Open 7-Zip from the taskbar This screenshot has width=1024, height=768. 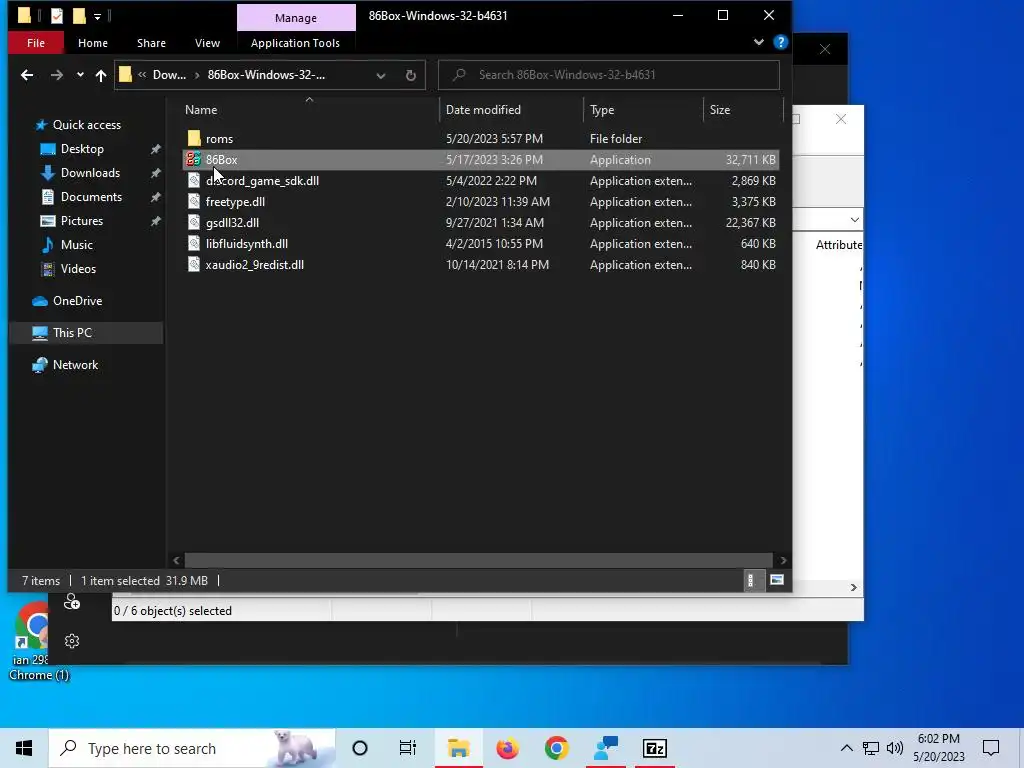coord(654,748)
